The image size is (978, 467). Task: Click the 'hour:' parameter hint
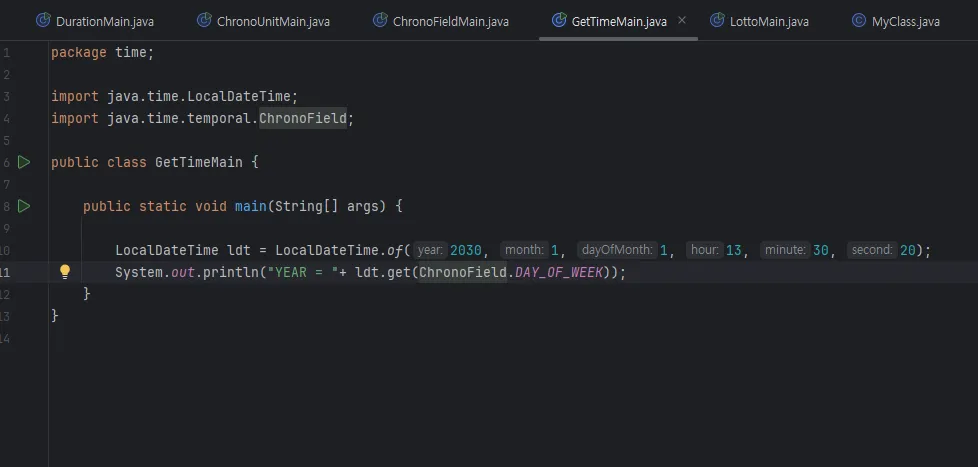click(705, 250)
